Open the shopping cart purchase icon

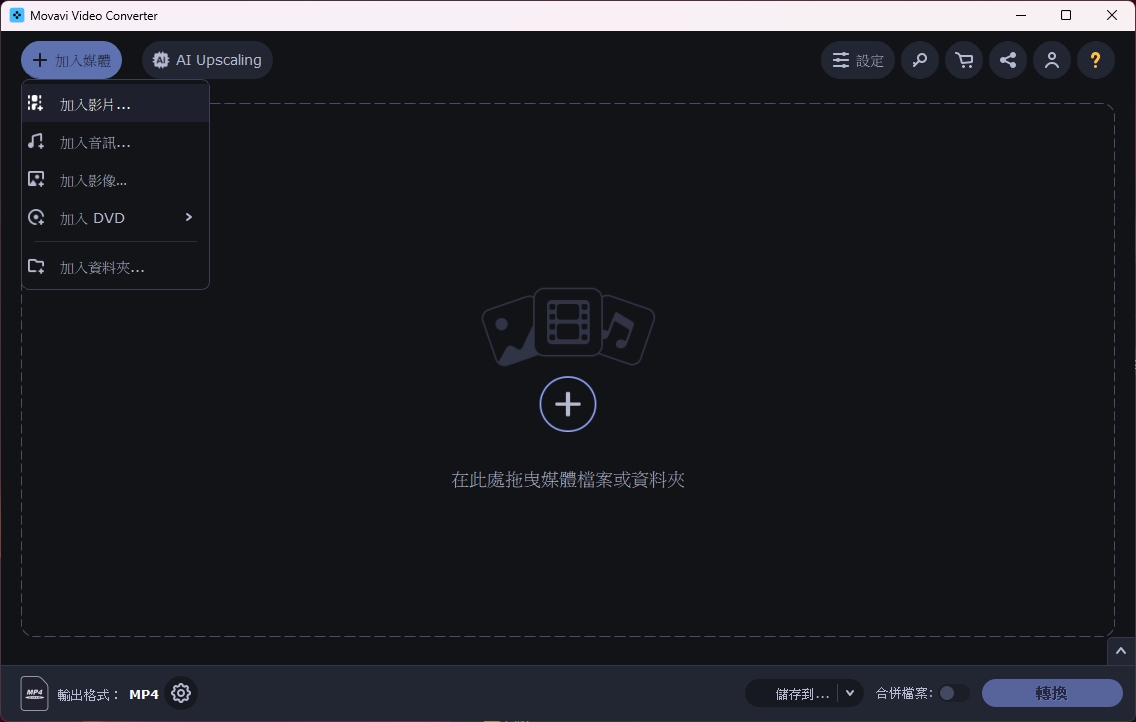[964, 60]
